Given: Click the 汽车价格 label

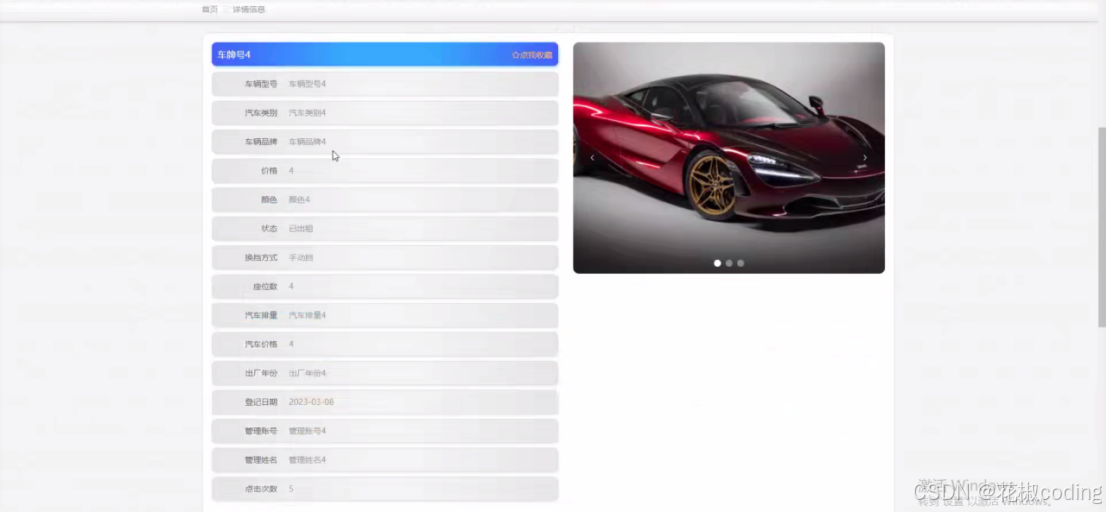Looking at the screenshot, I should [x=261, y=344].
